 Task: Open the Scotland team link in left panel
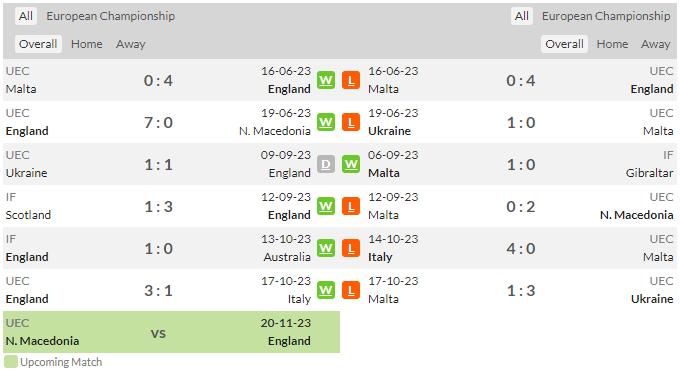click(x=28, y=215)
